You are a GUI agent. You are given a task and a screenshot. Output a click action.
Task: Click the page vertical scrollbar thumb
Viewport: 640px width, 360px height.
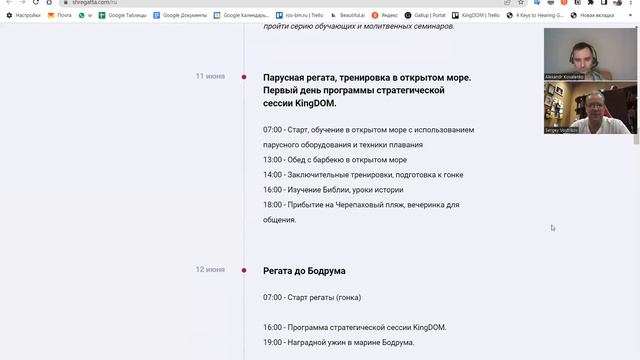(636, 86)
